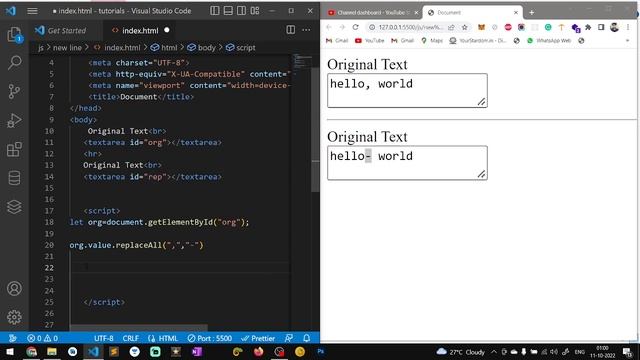The width and height of the screenshot is (640, 360).
Task: Bookmark this page with star icon
Action: click(x=464, y=27)
